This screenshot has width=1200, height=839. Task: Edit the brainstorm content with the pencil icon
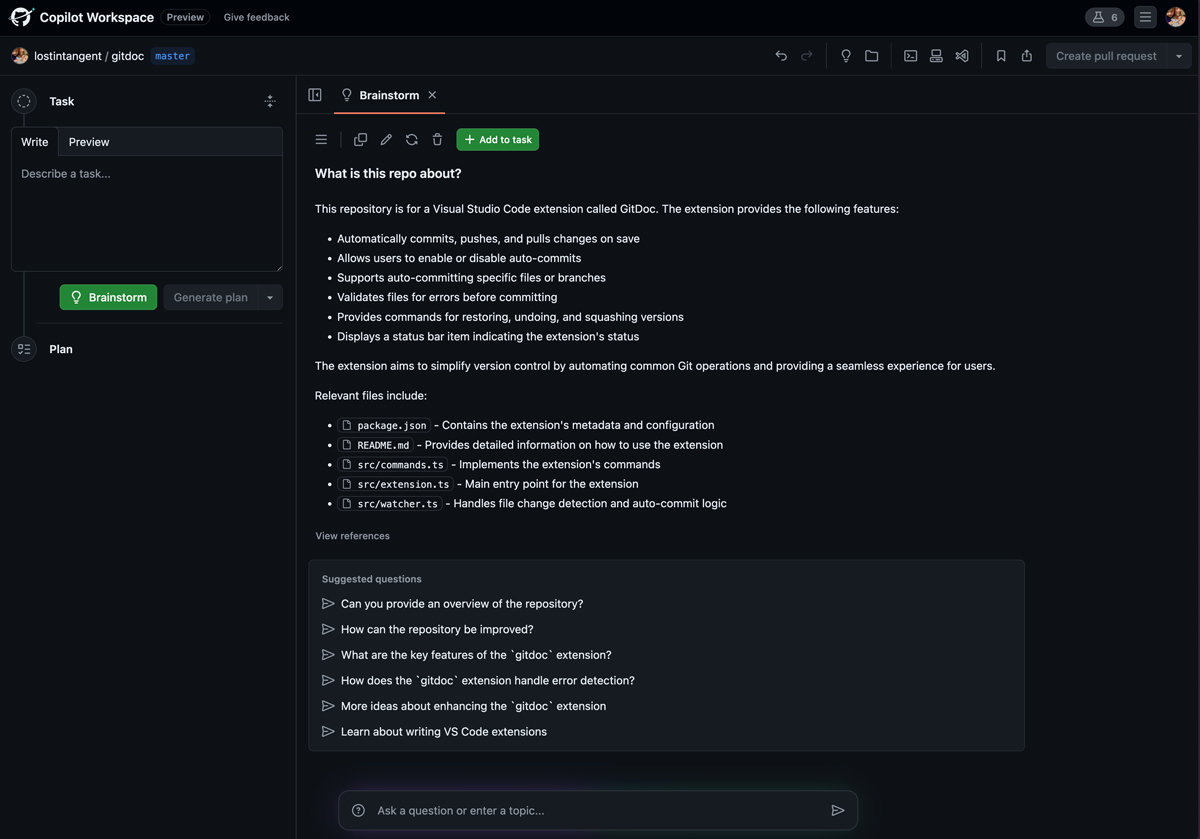coord(386,139)
